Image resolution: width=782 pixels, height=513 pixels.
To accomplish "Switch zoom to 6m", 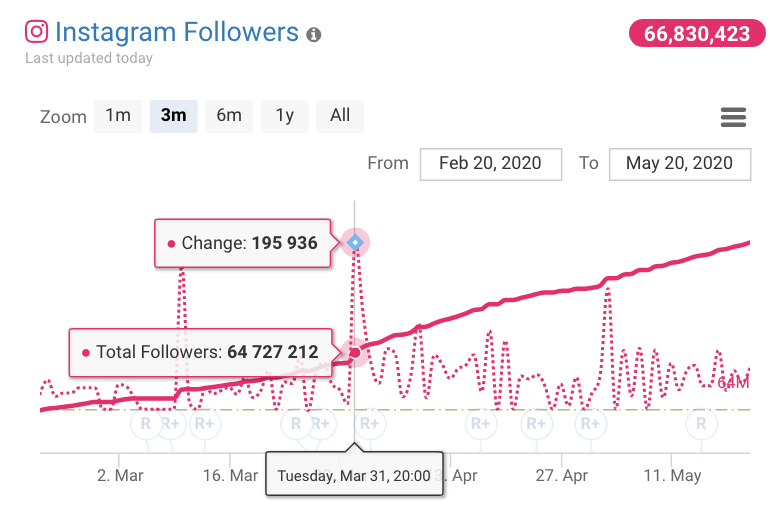I will tap(229, 116).
